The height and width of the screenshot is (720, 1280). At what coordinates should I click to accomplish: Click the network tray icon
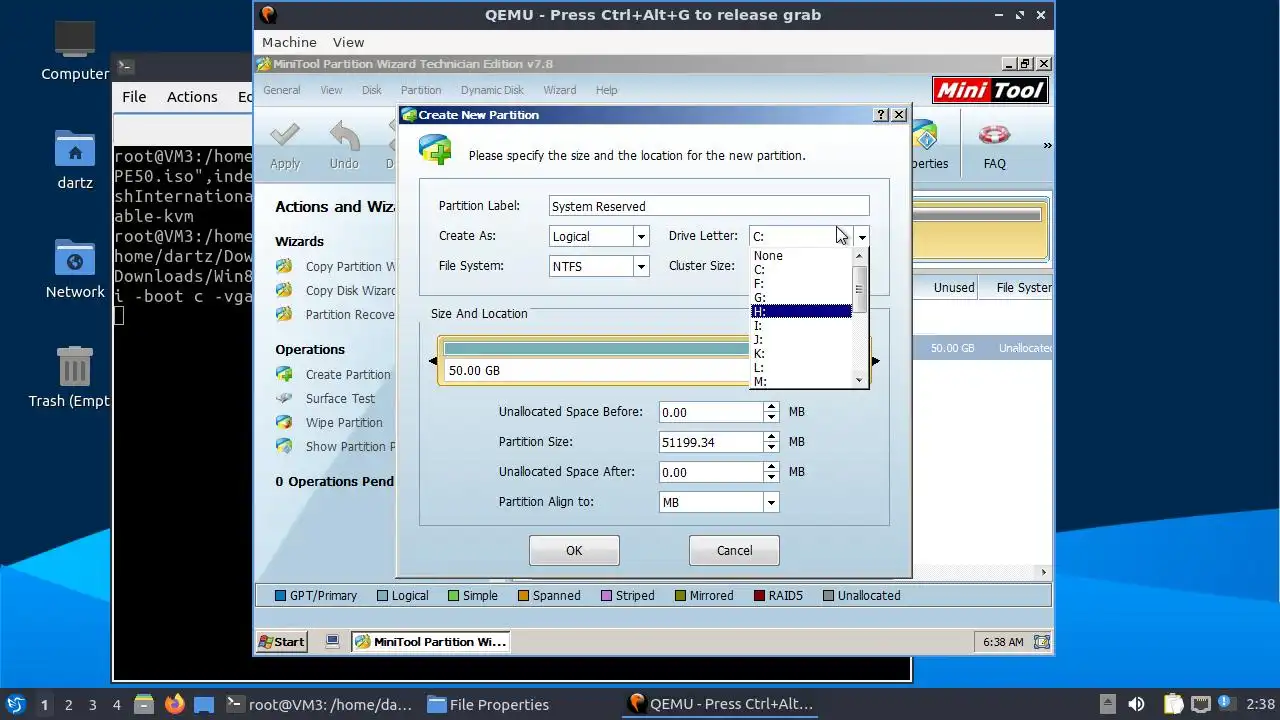coord(1201,704)
